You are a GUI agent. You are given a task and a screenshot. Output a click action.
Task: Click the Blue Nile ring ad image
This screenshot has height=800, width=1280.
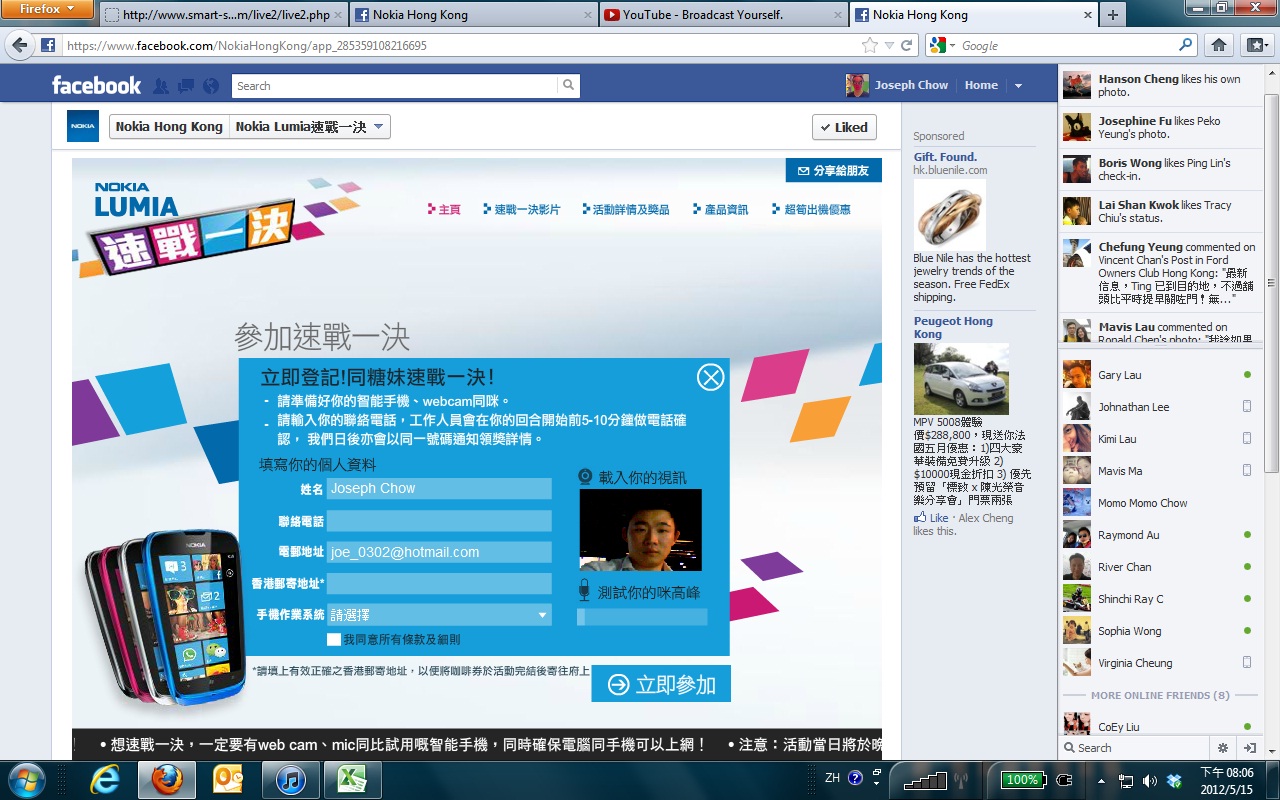click(x=949, y=215)
